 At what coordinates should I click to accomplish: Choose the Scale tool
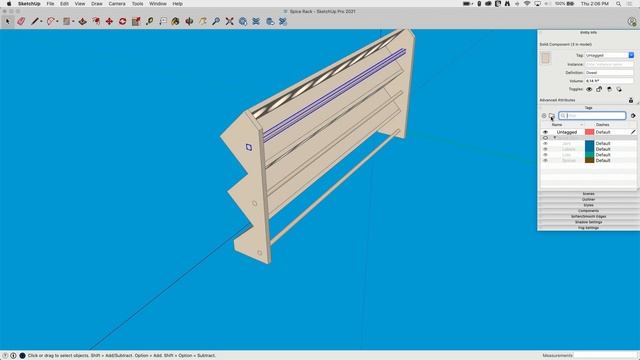pos(136,21)
